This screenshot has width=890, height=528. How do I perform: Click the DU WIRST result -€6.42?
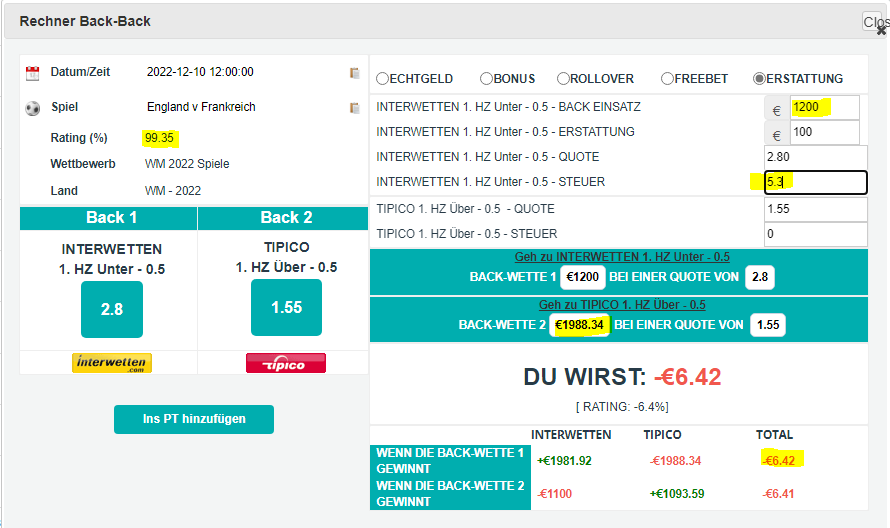pos(687,377)
